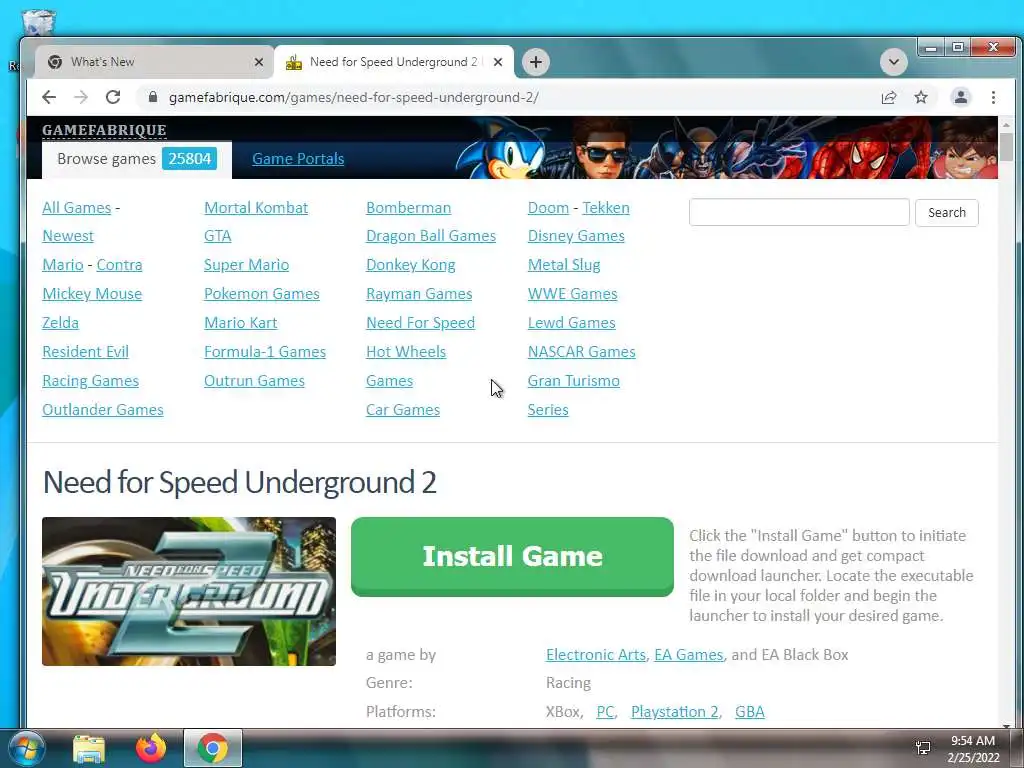Close the Need for Speed Underground 2 tab
Screen dimensions: 1024x768
pyautogui.click(x=498, y=62)
